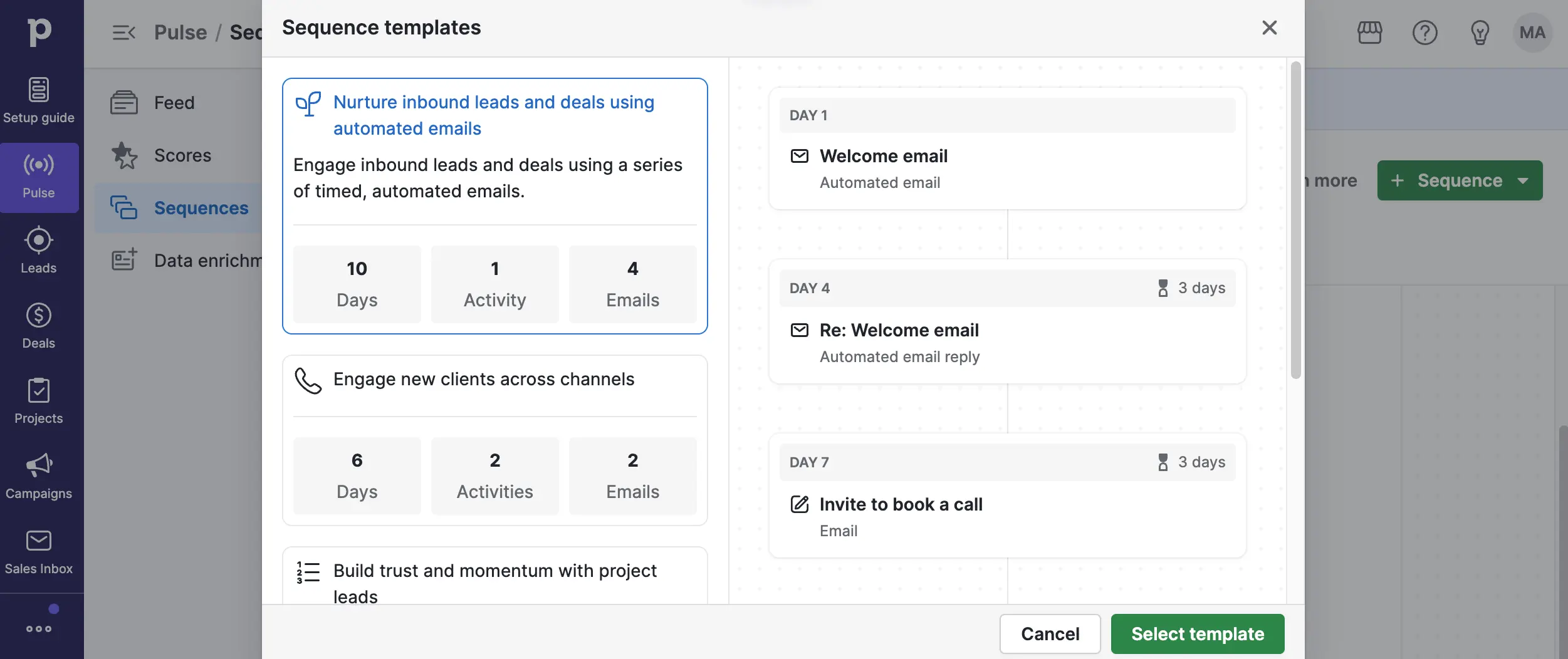The image size is (1568, 659).
Task: Open the Deals section from the sidebar
Action: pos(39,325)
